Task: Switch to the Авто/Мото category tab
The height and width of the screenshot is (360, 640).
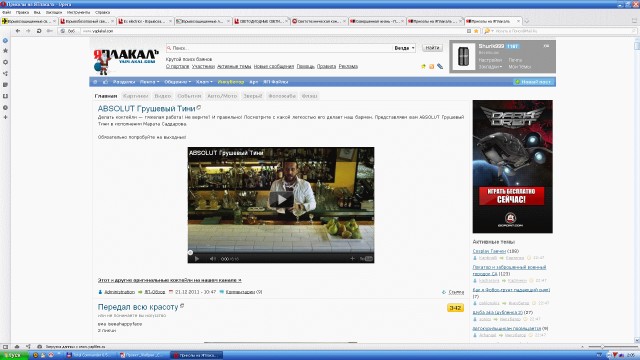Action: (x=222, y=96)
